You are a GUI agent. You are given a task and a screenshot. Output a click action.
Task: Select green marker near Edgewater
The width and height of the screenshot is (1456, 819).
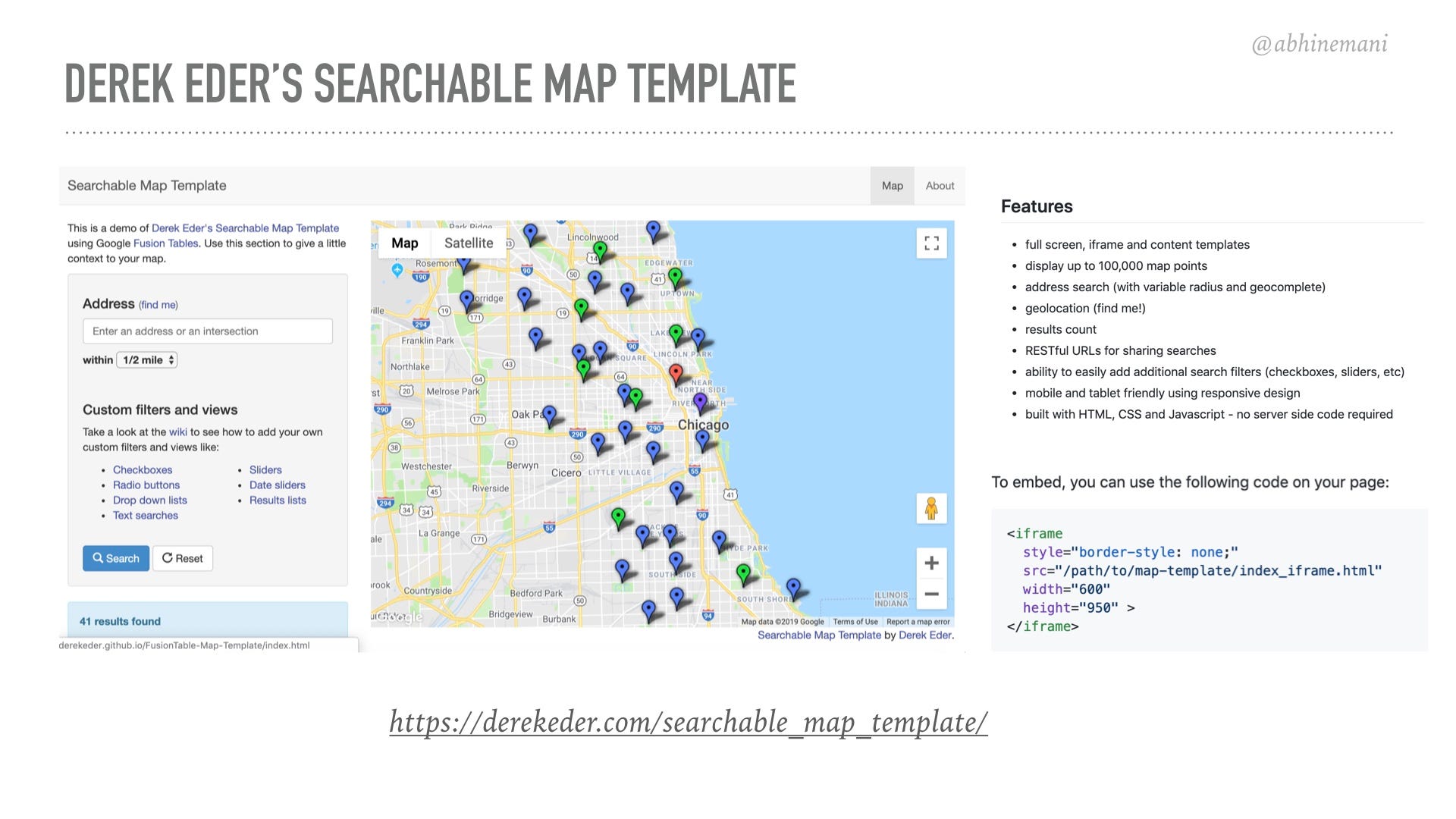coord(675,278)
